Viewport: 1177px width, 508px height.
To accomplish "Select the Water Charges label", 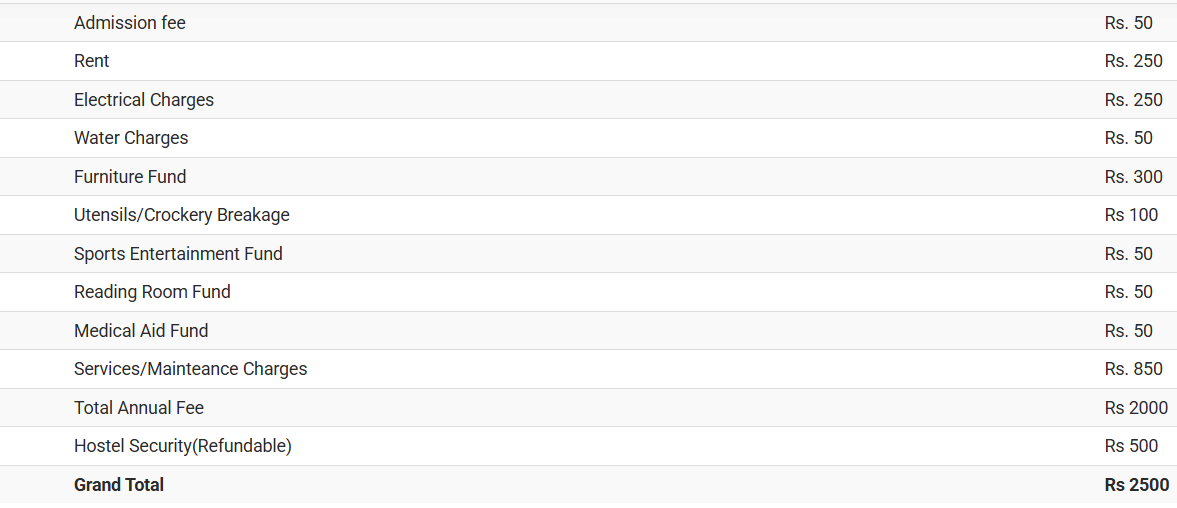I will coord(131,138).
